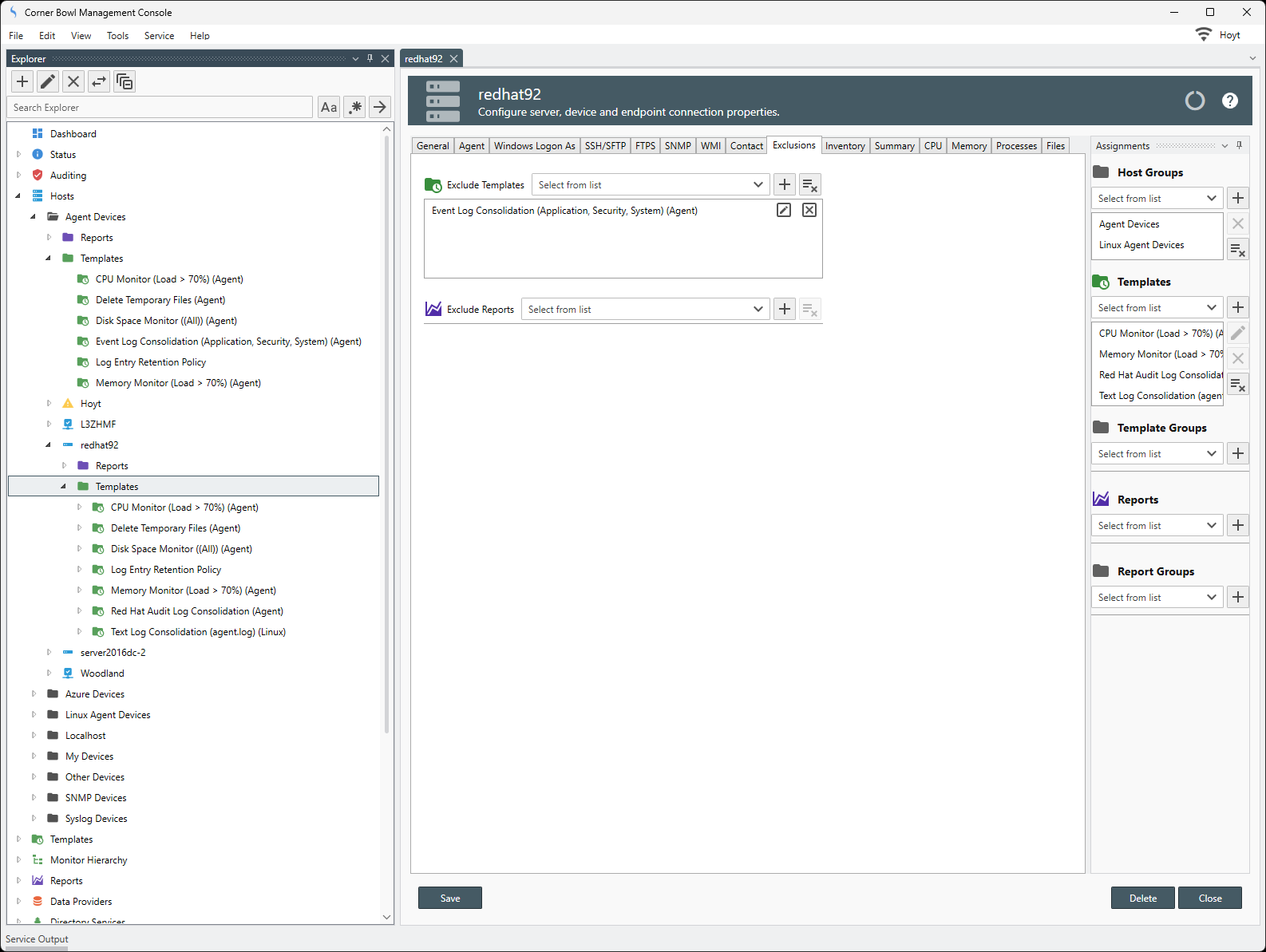Open the Host Groups Select from list dropdown
Screen dimensions: 1266x952
pos(1156,198)
